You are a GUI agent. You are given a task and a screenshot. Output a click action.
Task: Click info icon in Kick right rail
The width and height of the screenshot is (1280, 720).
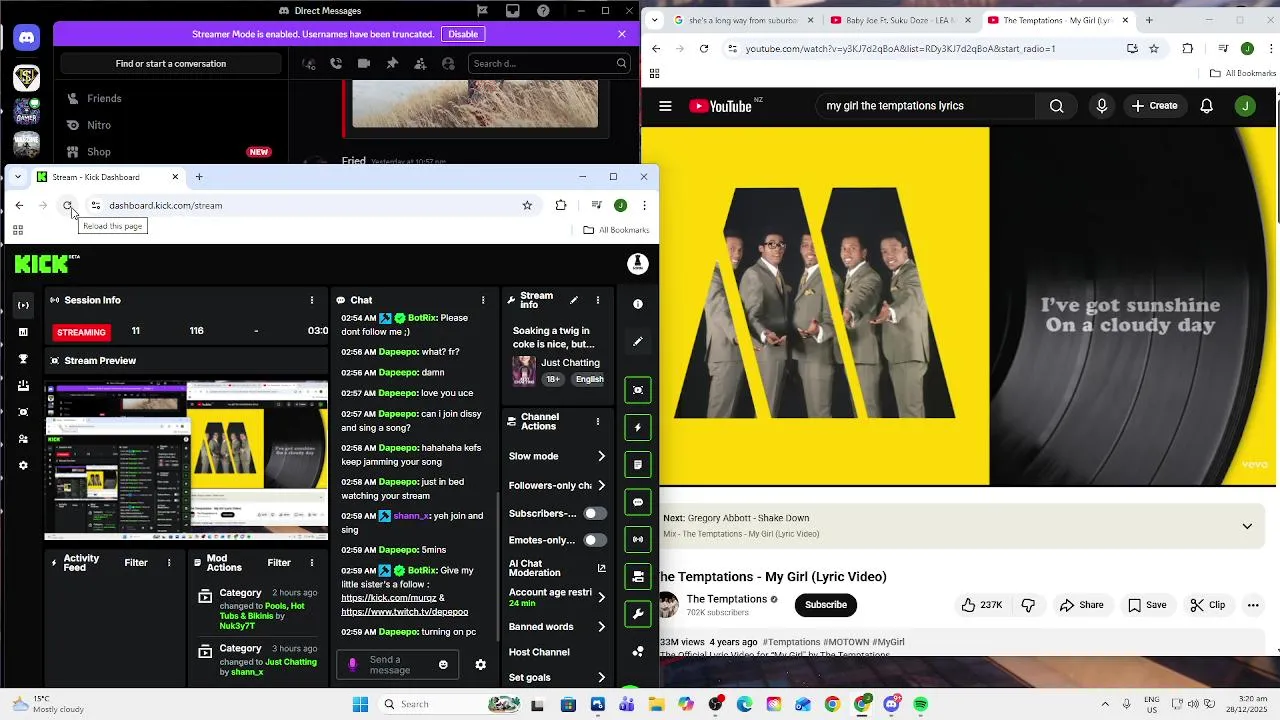coord(638,304)
